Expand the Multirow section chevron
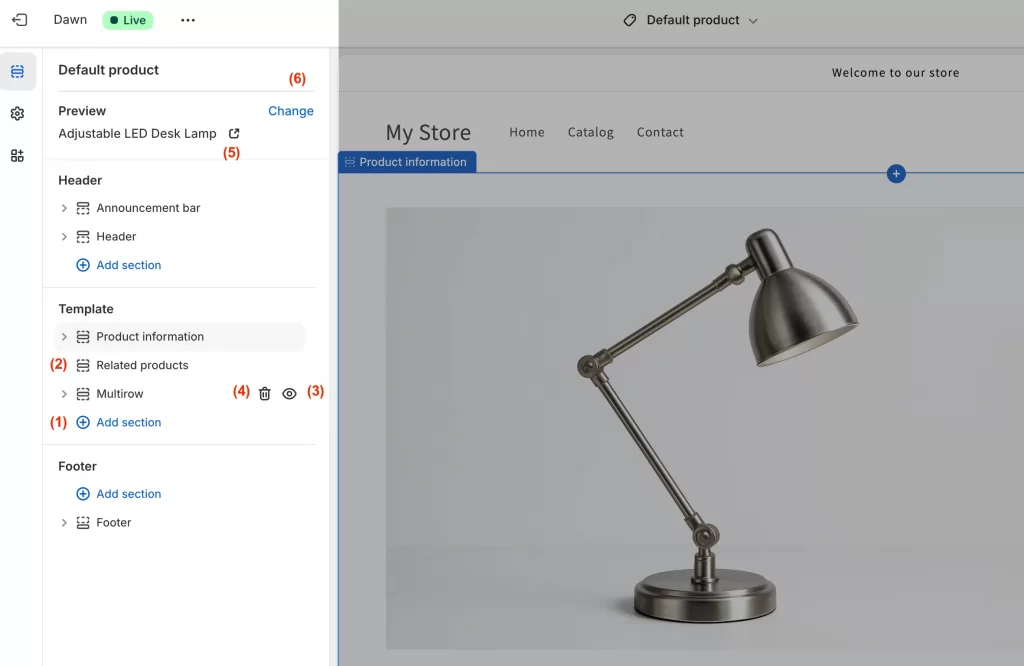 (64, 394)
